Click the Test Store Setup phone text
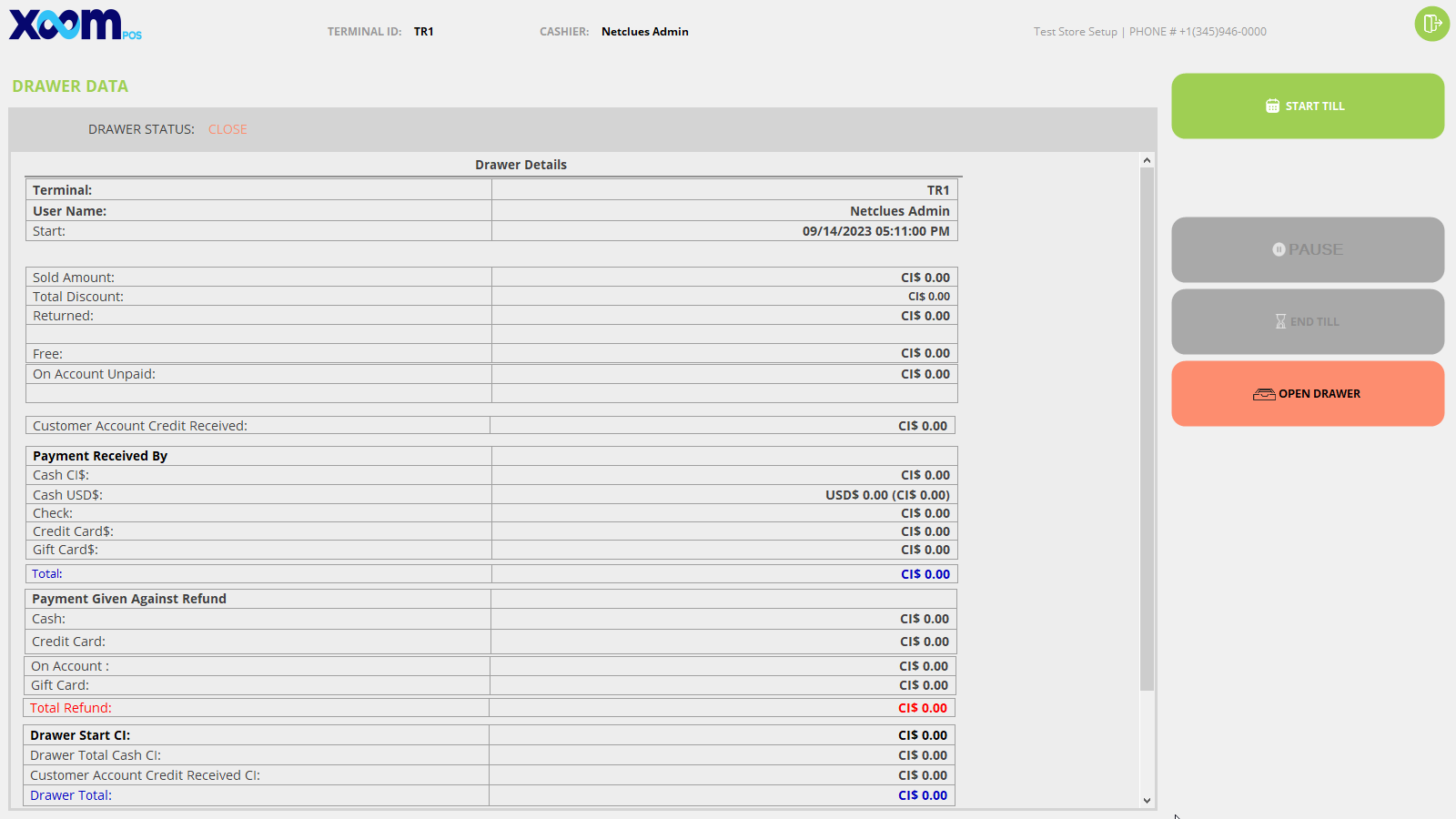The width and height of the screenshot is (1456, 819). (x=1149, y=32)
